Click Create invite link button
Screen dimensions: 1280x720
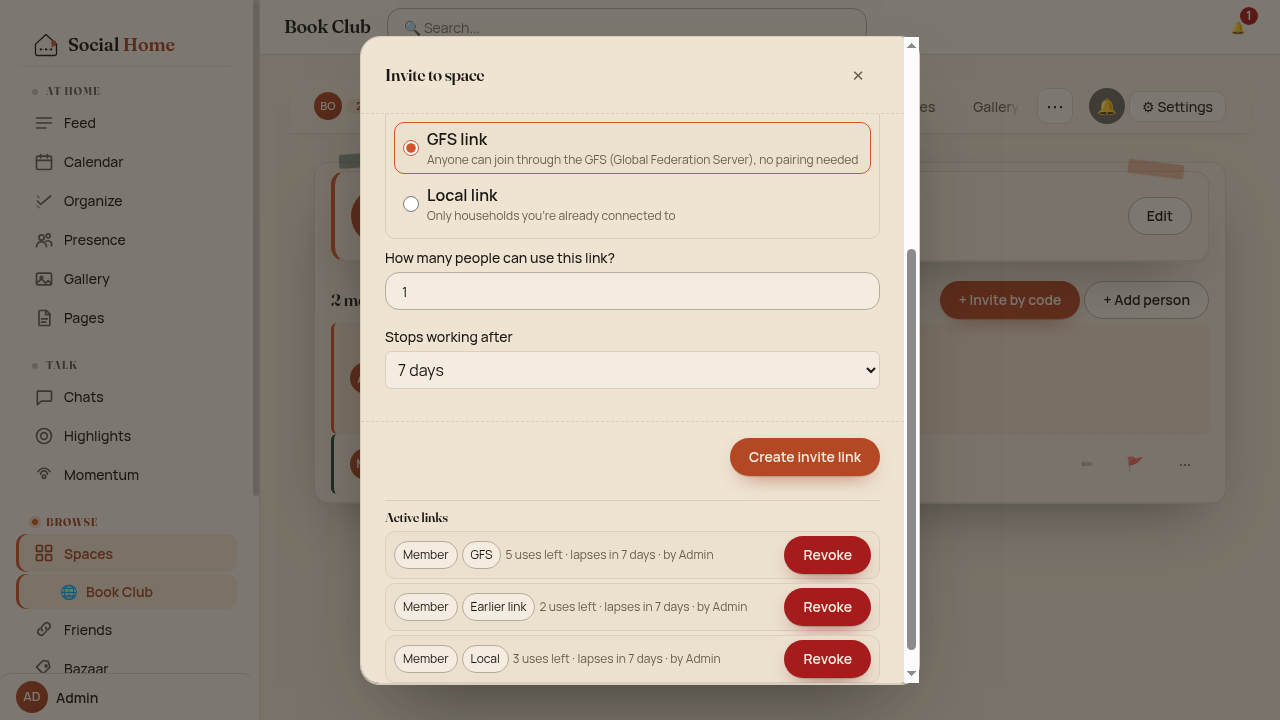pyautogui.click(x=805, y=457)
